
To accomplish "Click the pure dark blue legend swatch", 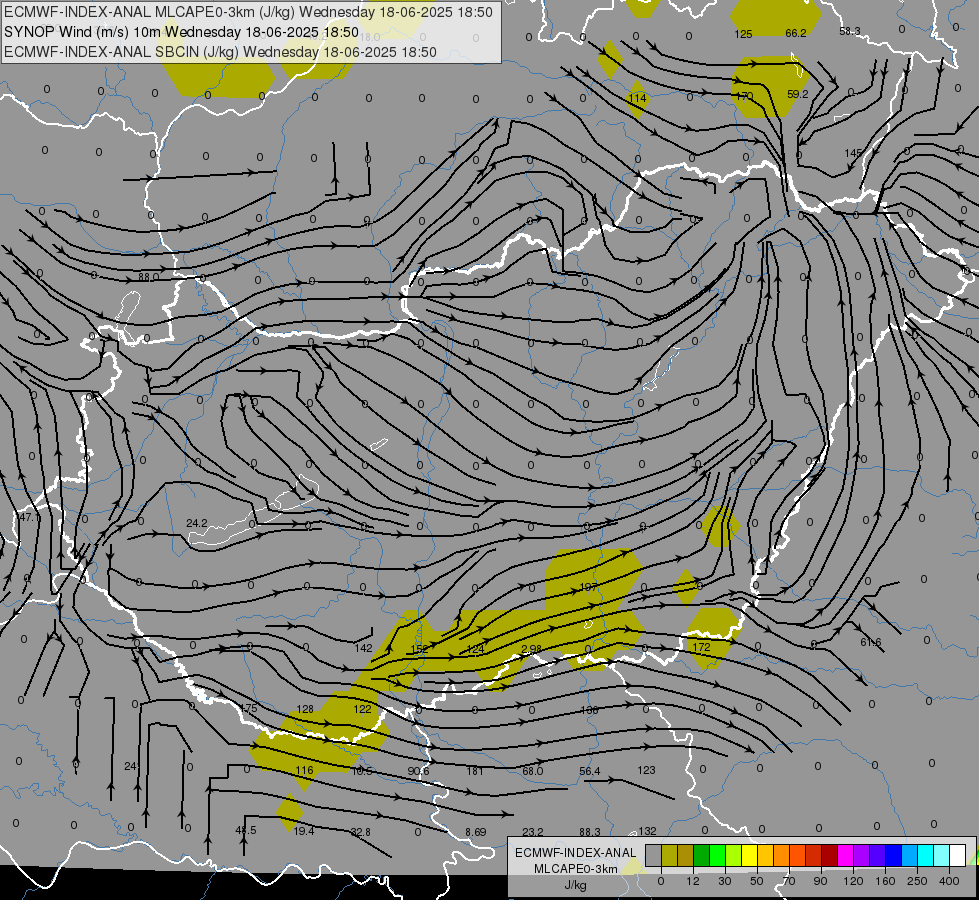I will point(893,856).
